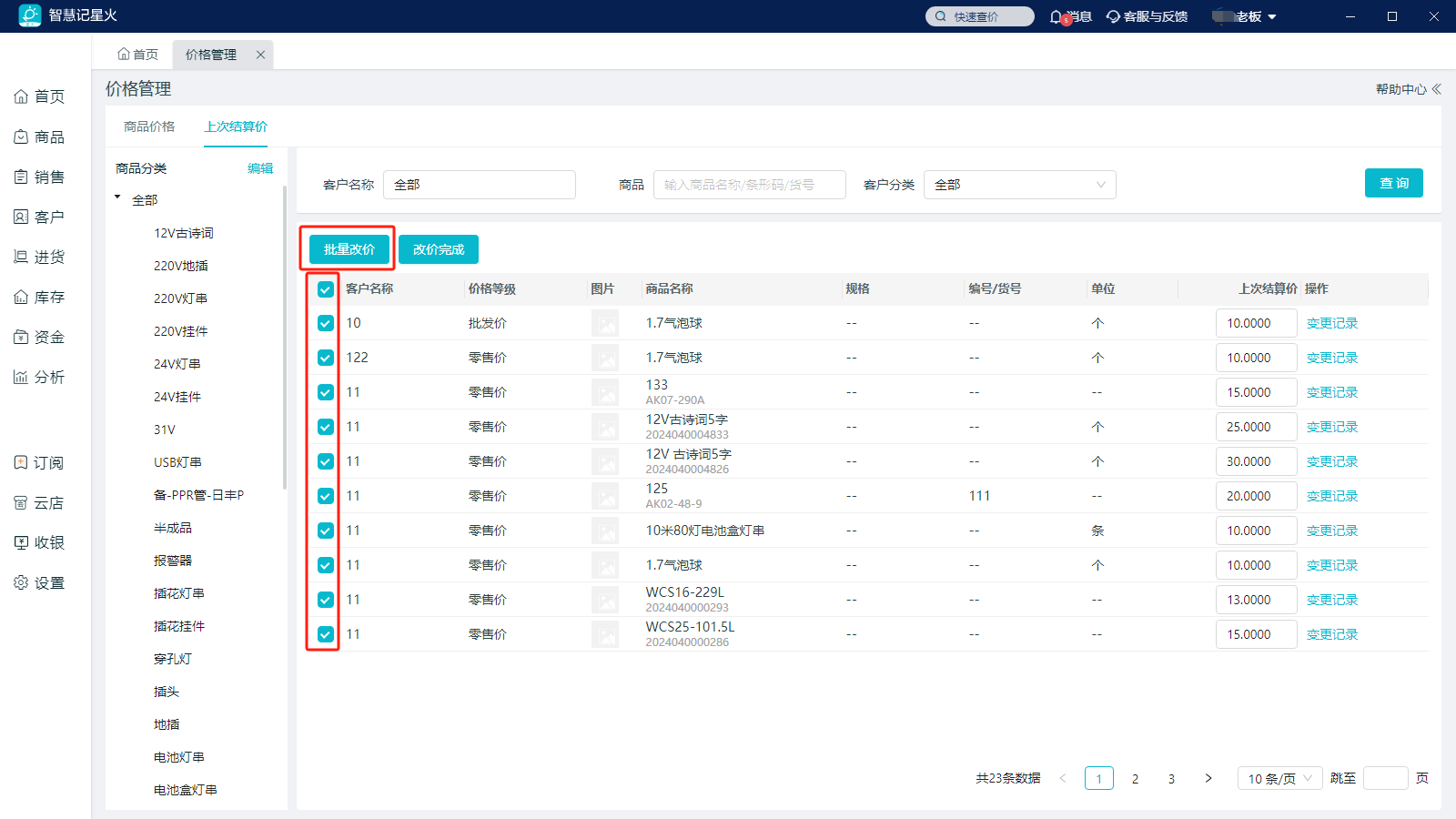Open 销售 module in sidebar
Viewport: 1456px width, 819px height.
(x=39, y=177)
